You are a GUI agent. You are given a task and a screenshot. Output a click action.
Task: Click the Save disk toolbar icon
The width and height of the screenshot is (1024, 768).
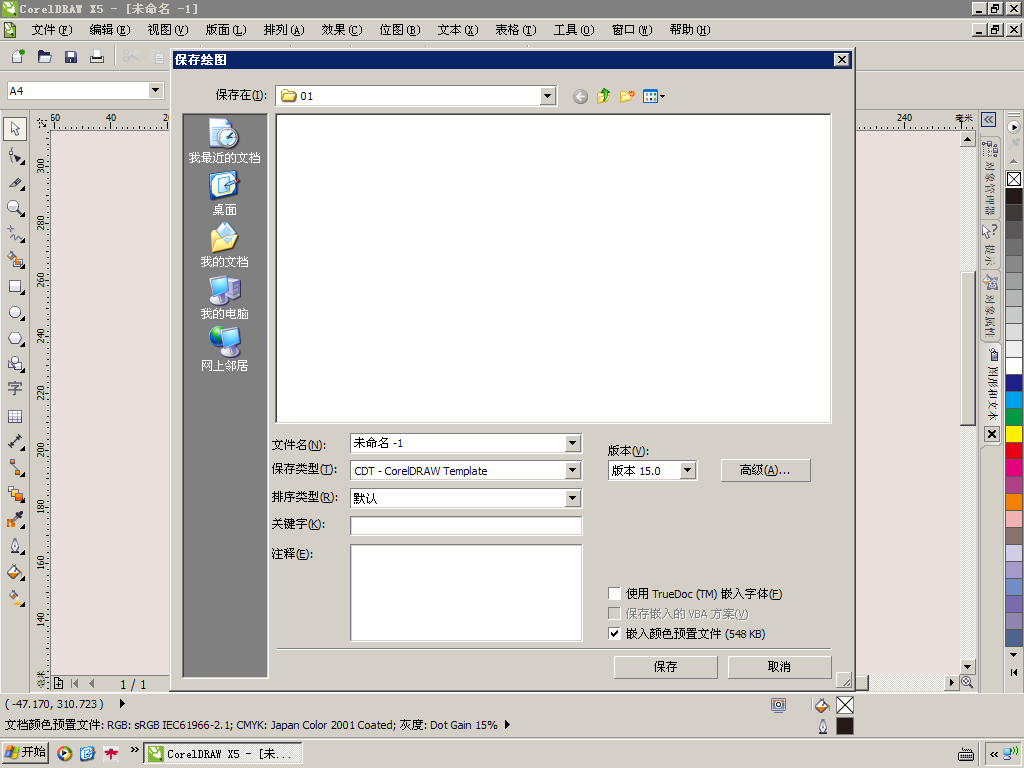(71, 57)
